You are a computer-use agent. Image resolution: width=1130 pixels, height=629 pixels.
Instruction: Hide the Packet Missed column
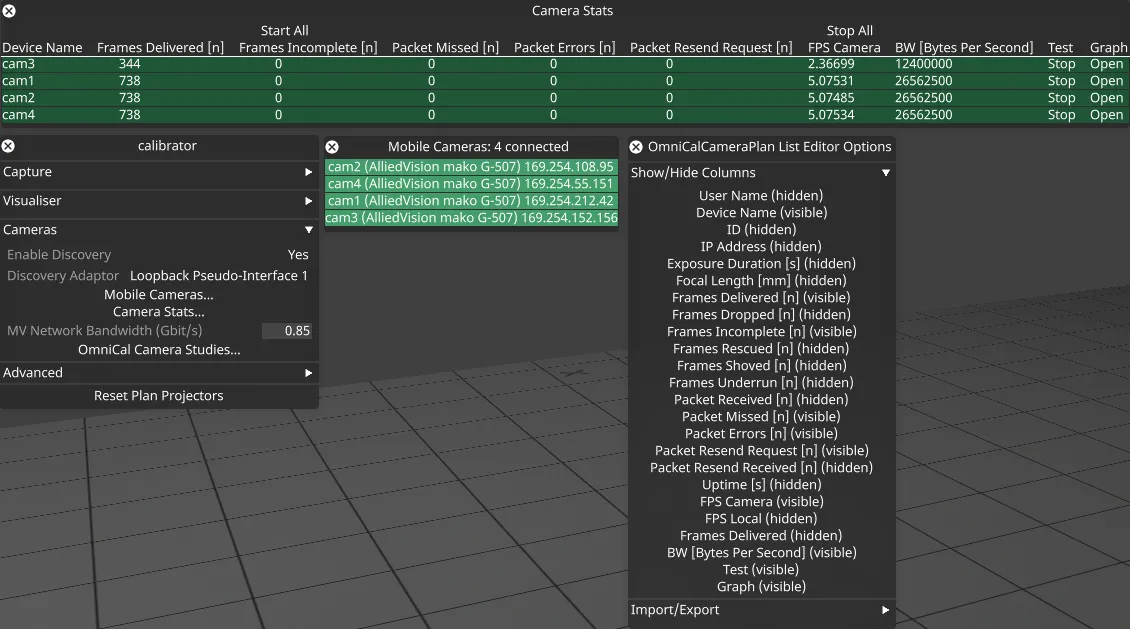[x=761, y=417]
